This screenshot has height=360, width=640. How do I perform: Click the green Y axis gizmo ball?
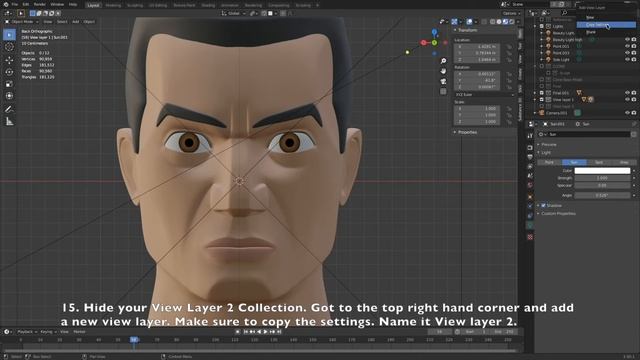pyautogui.click(x=434, y=42)
